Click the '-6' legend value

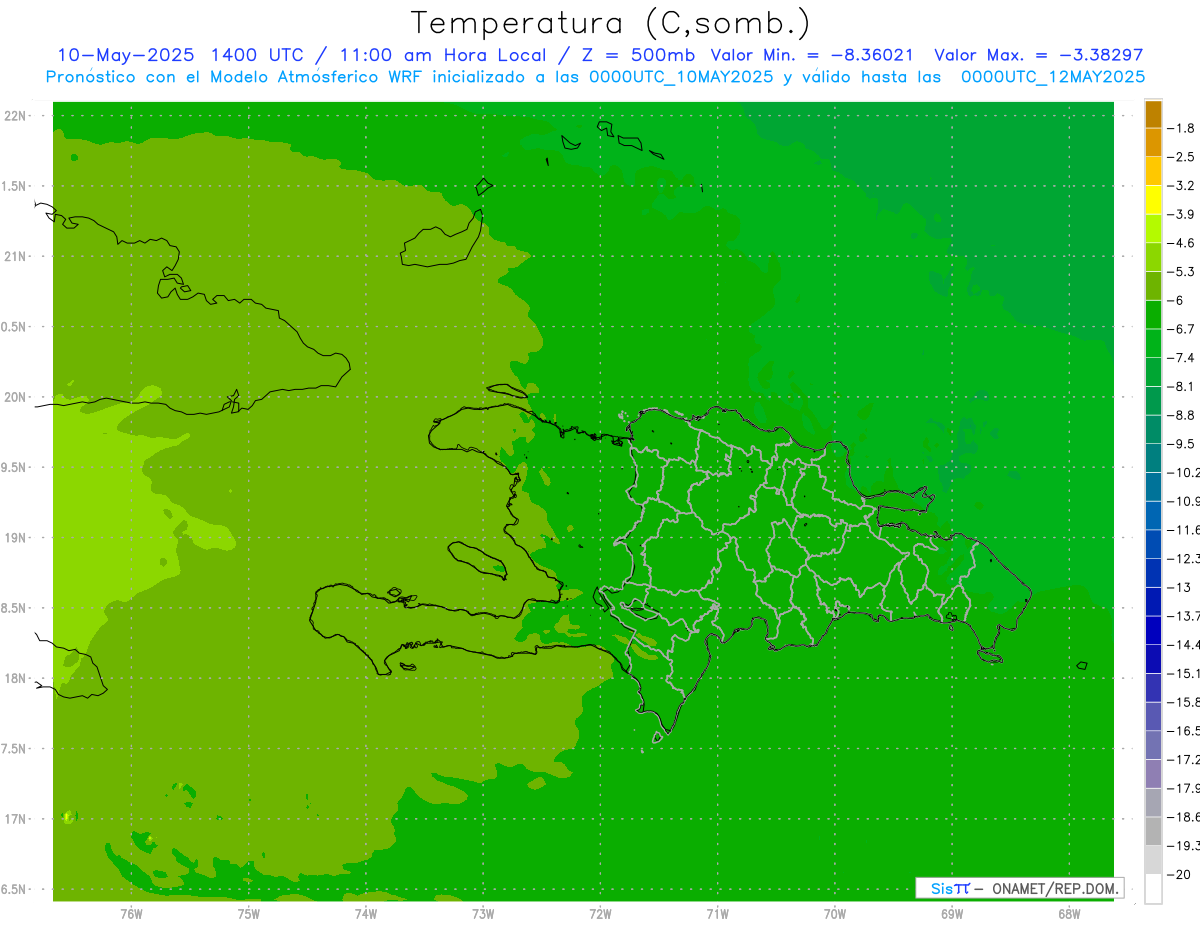tap(1178, 300)
